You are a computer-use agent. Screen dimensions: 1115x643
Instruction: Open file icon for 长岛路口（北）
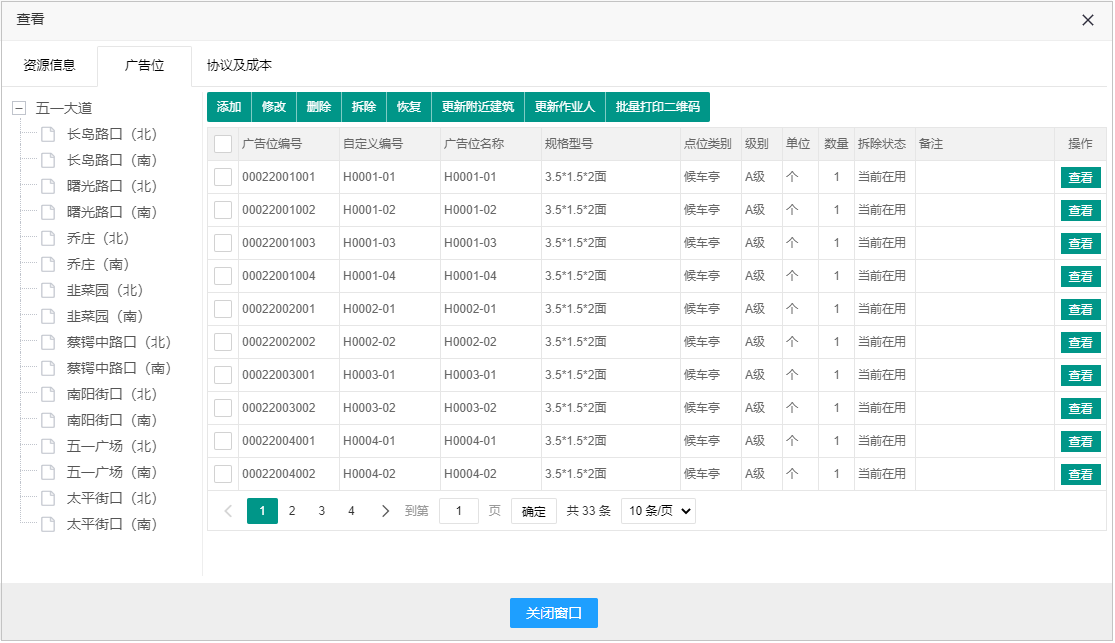pos(48,134)
